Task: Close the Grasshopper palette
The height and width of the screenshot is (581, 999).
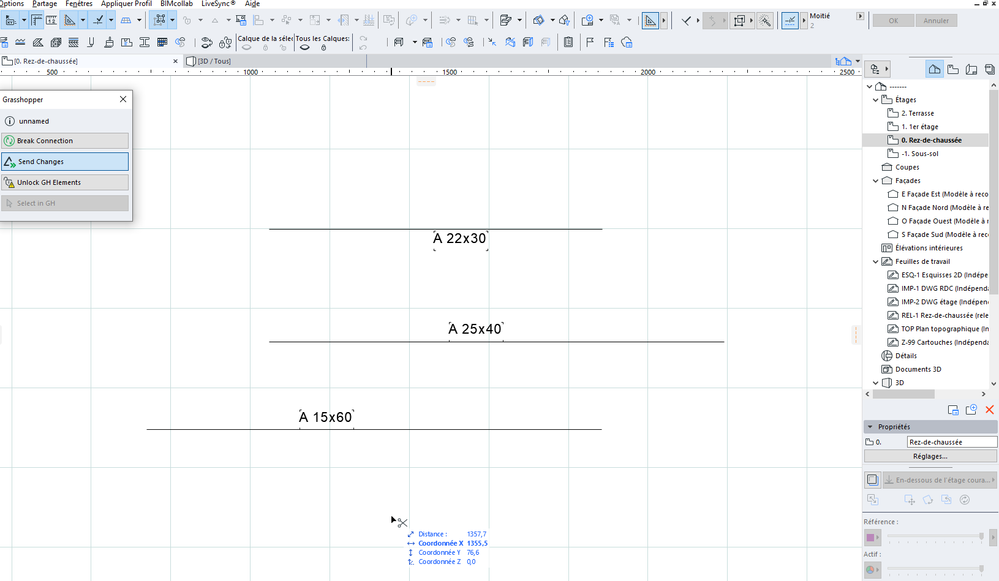Action: coord(123,99)
